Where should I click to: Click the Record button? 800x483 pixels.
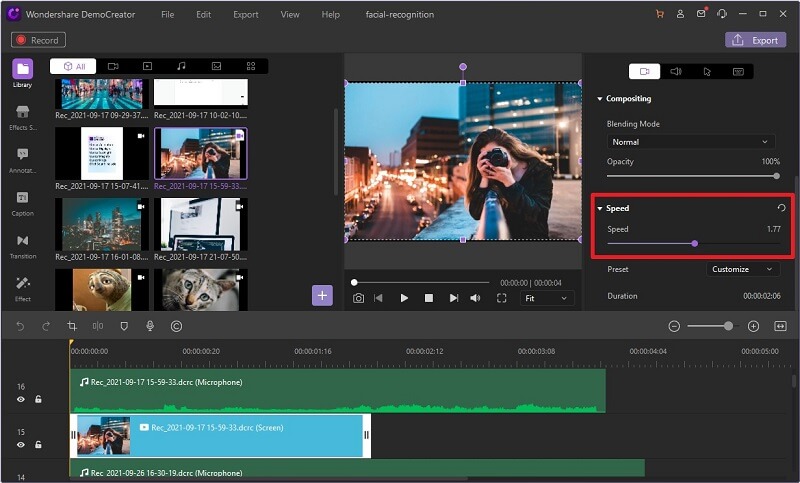pos(38,40)
